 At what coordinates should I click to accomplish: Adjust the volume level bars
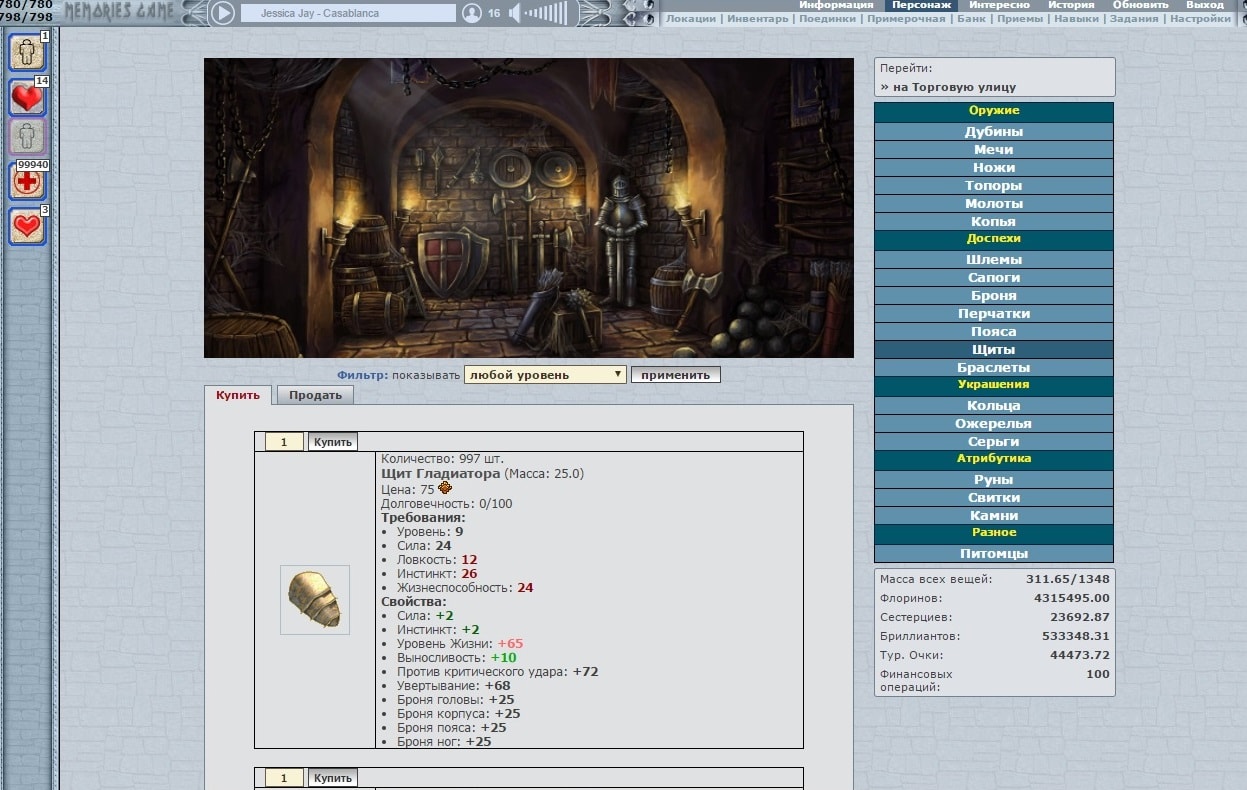coord(545,13)
